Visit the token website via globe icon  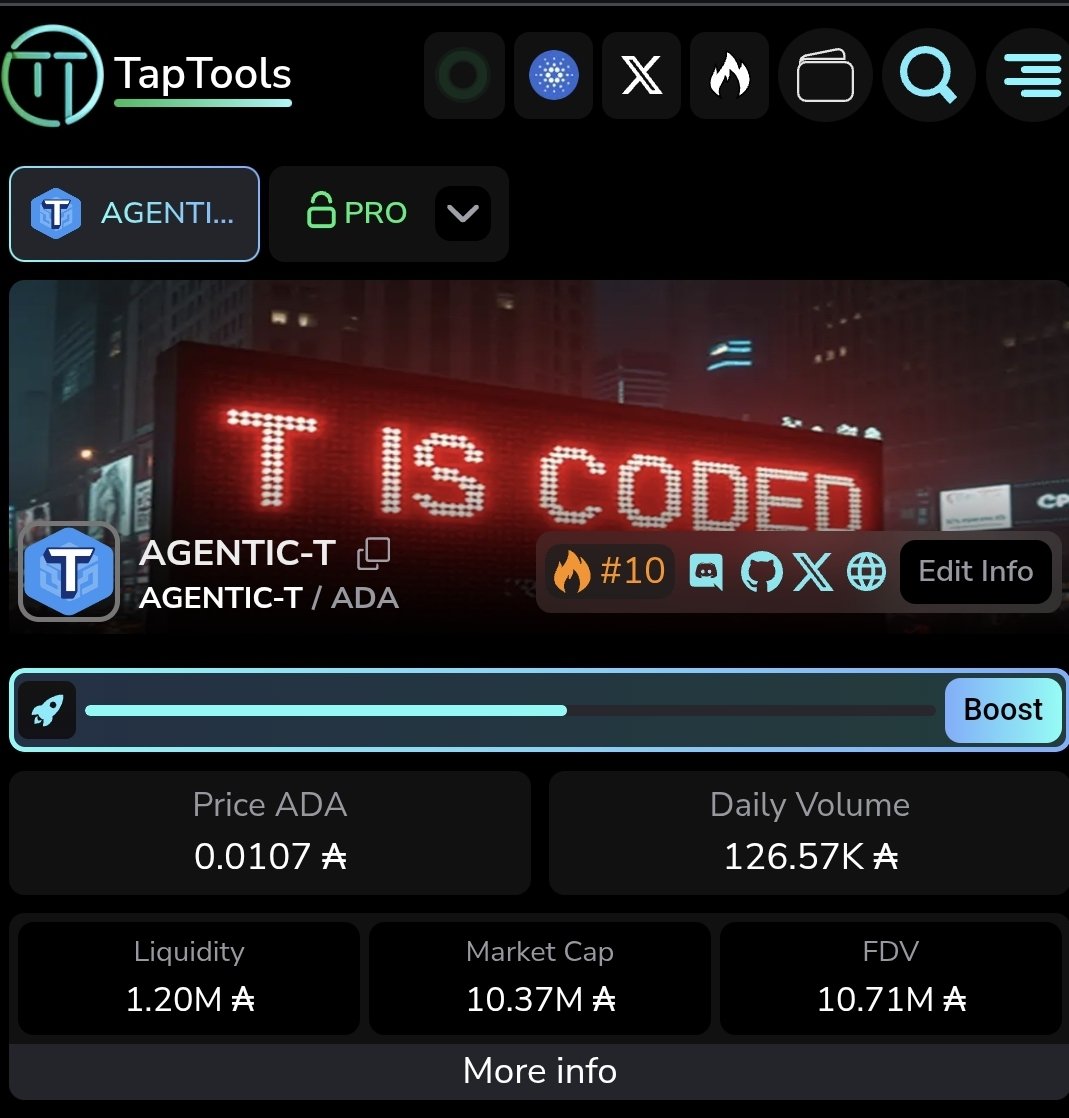[x=866, y=572]
